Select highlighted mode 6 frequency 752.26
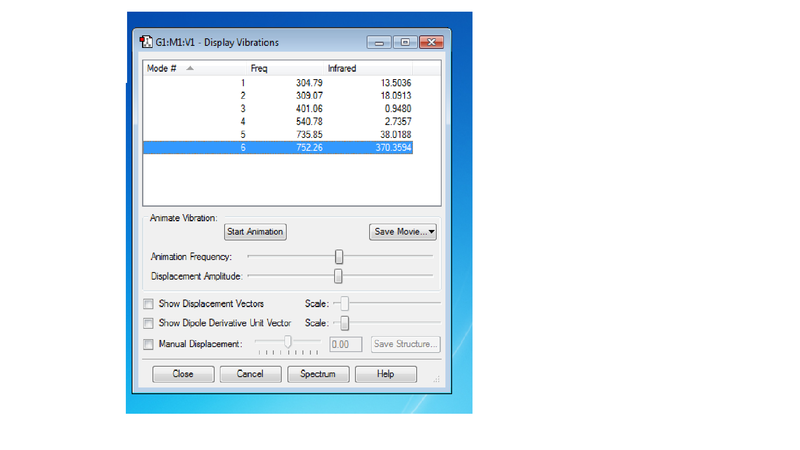The width and height of the screenshot is (800, 450). [278, 147]
